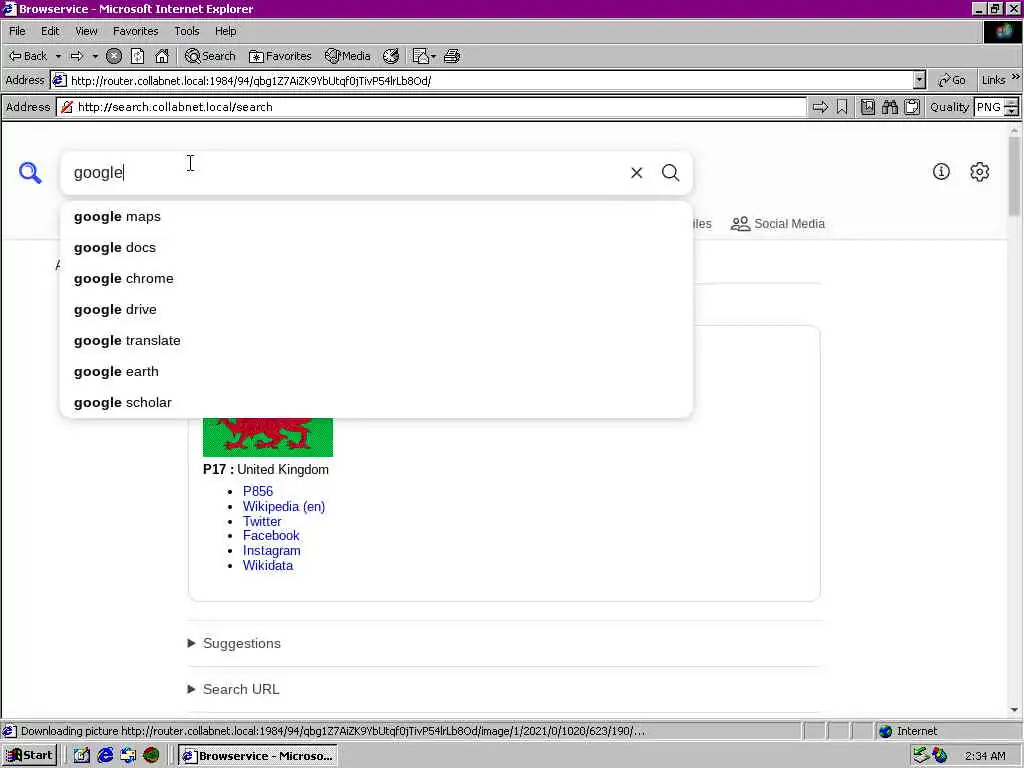This screenshot has width=1024, height=768.
Task: Decrease the Quality stepper value
Action: click(x=1012, y=112)
